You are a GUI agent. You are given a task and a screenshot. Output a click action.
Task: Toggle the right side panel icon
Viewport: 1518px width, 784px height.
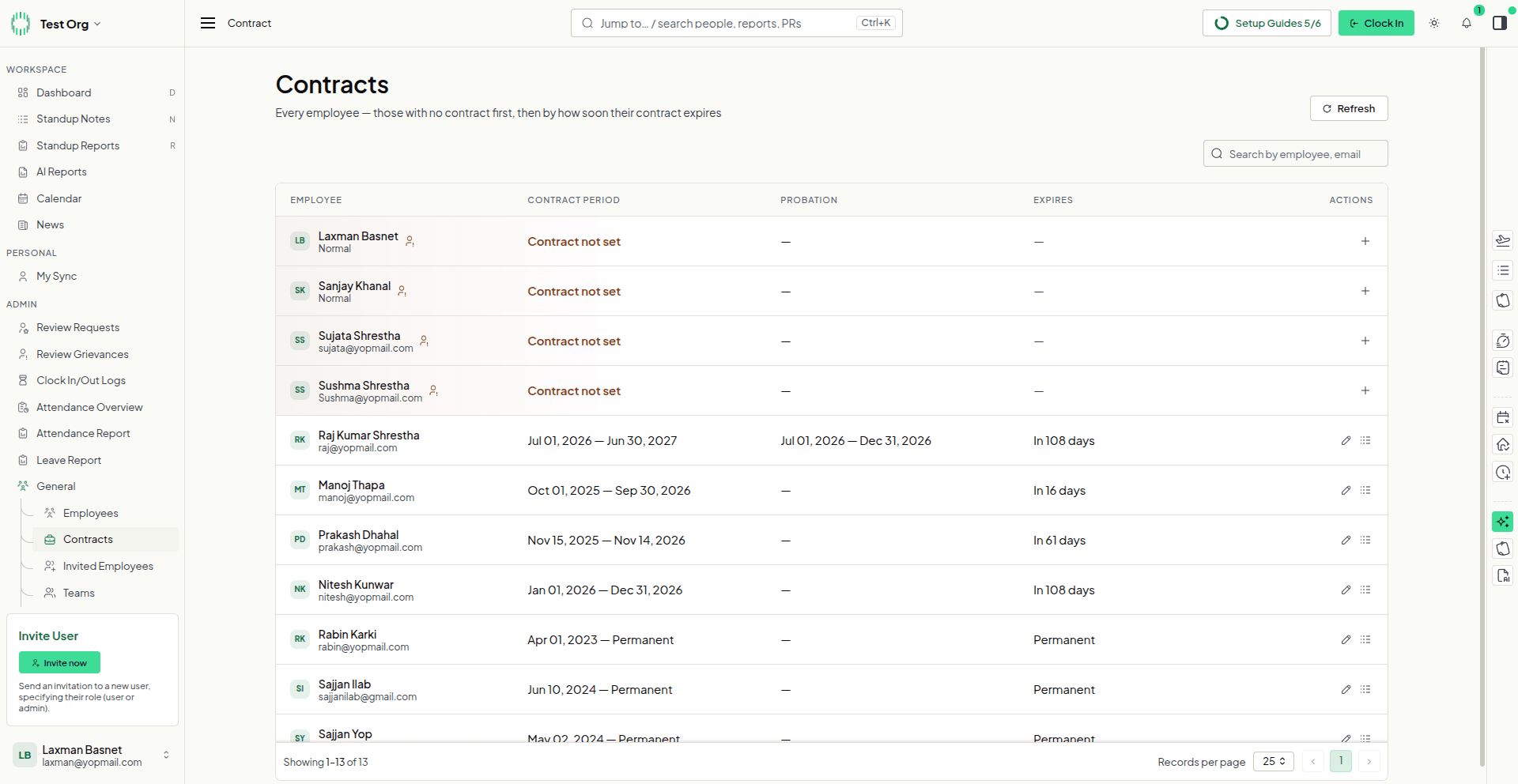tap(1500, 23)
